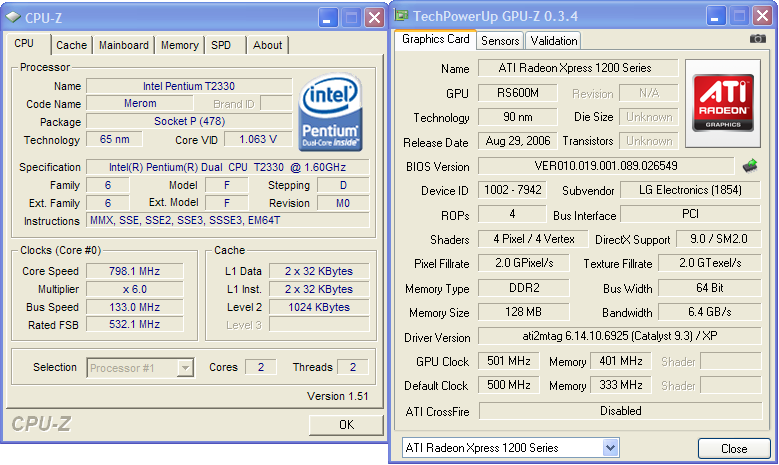Click the BIOS save chip icon in GPU-Z
The width and height of the screenshot is (779, 465).
tap(750, 166)
